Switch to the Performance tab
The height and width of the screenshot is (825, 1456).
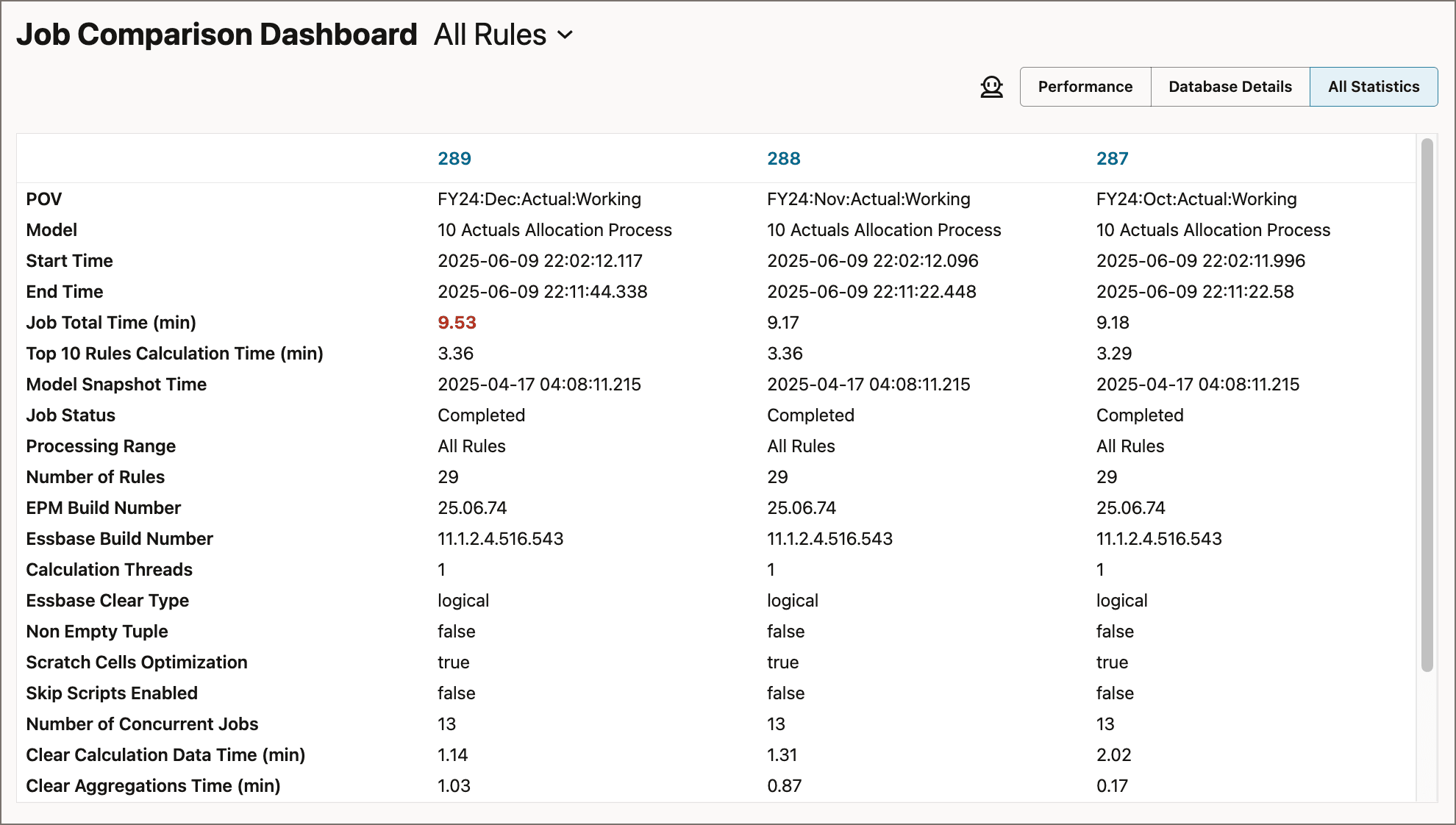pyautogui.click(x=1085, y=87)
